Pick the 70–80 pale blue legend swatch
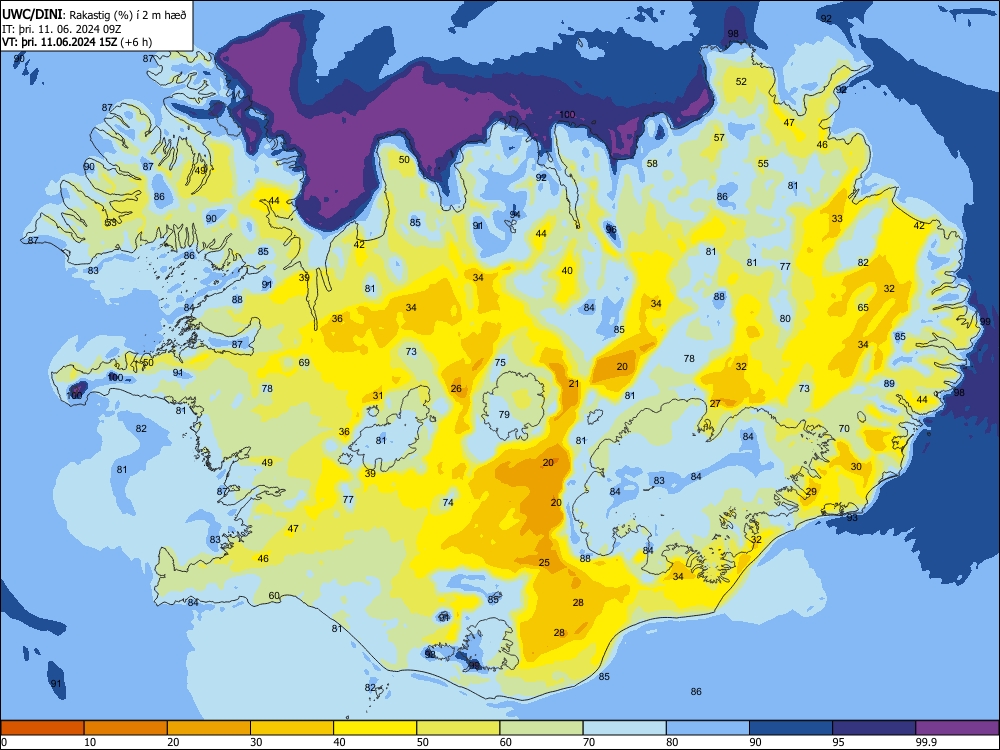1000x750 pixels. pos(624,728)
